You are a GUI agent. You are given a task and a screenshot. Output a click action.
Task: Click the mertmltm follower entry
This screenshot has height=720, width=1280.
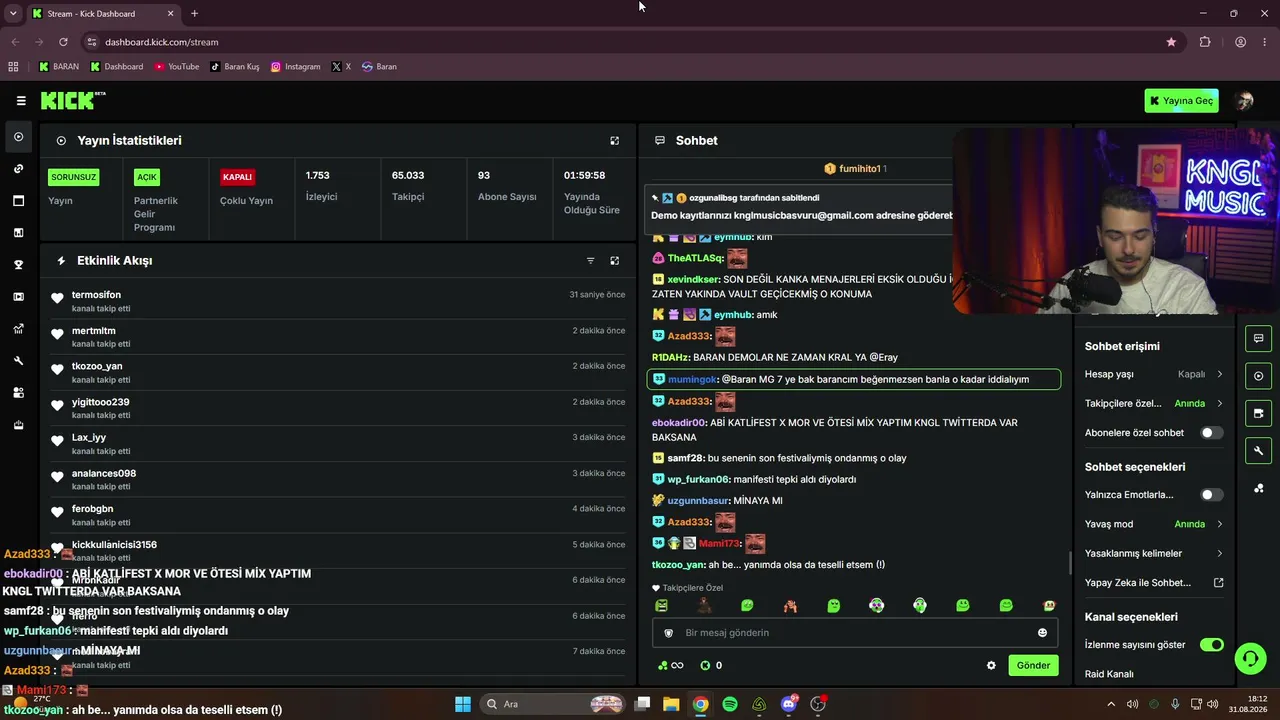338,337
